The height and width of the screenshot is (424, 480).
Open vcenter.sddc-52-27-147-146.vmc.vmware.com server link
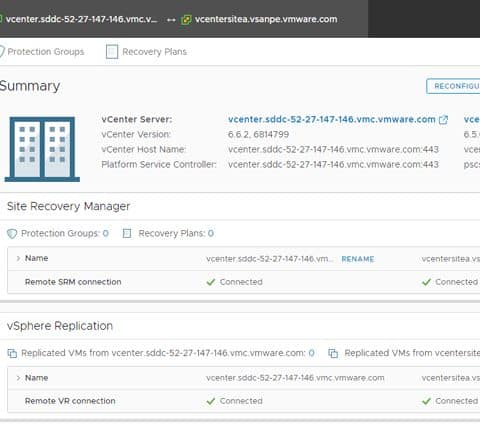coord(332,119)
